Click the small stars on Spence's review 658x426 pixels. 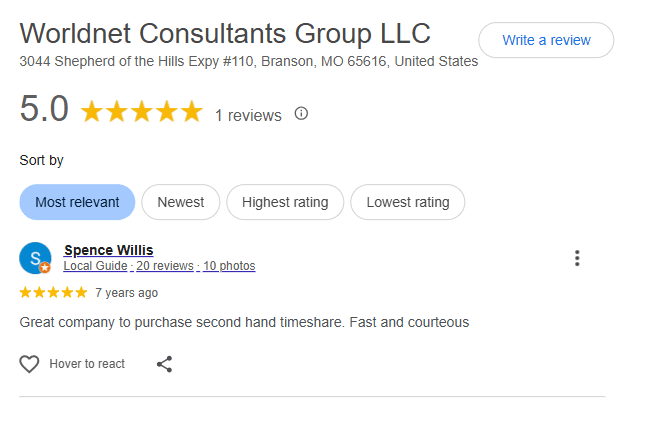(x=53, y=293)
